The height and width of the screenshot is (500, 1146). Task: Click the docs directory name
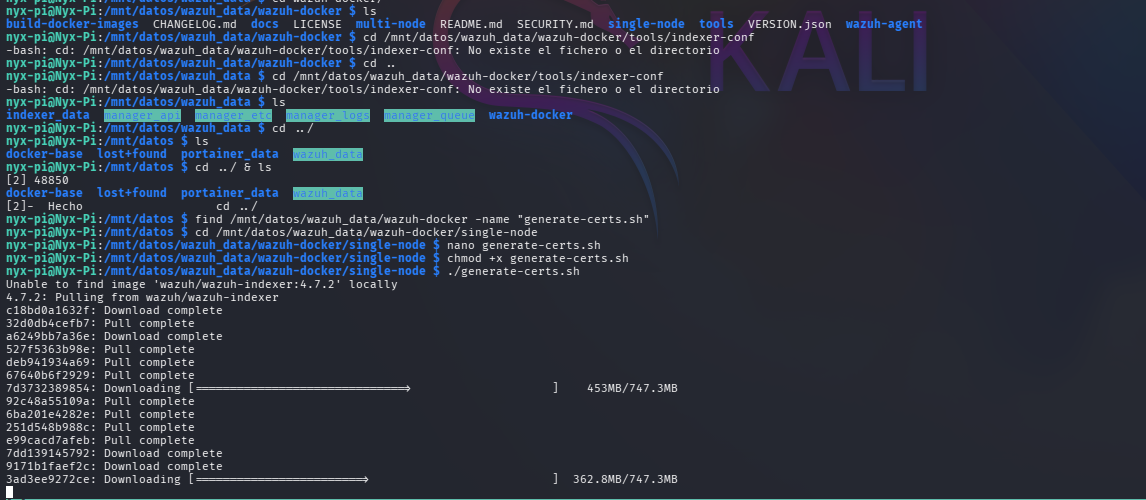264,24
